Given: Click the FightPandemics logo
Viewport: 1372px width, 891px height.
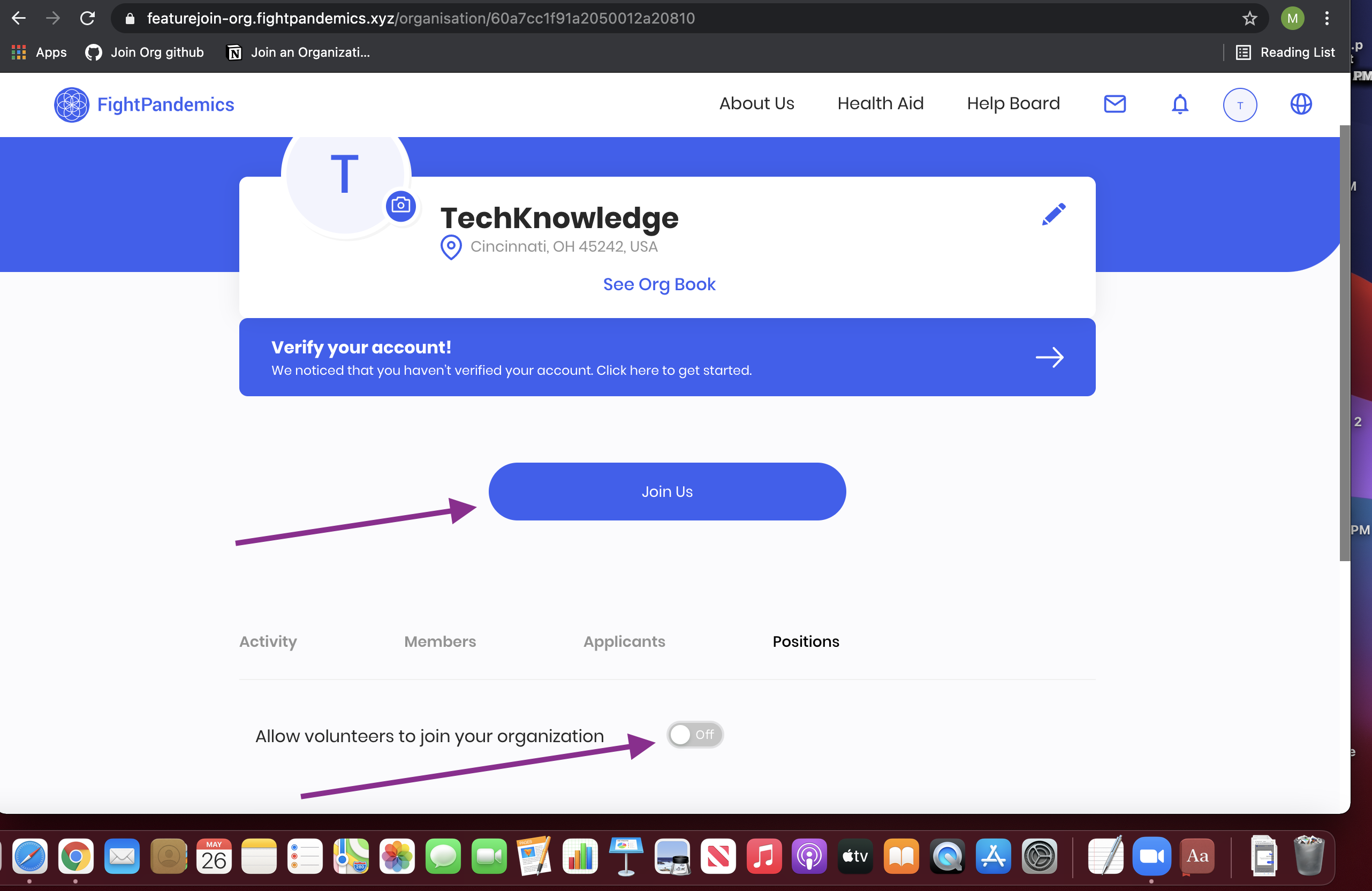Looking at the screenshot, I should 144,104.
